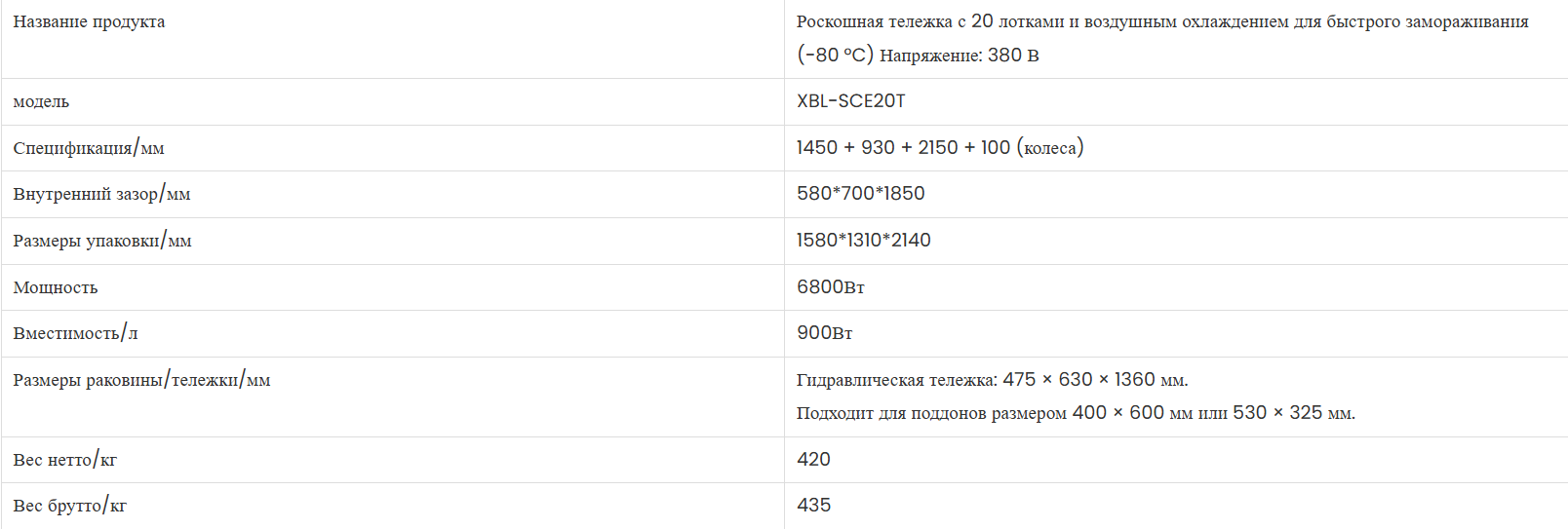Click the pallet size 400 × 600 text line
Screen dimensions: 1568x529
pos(1076,413)
